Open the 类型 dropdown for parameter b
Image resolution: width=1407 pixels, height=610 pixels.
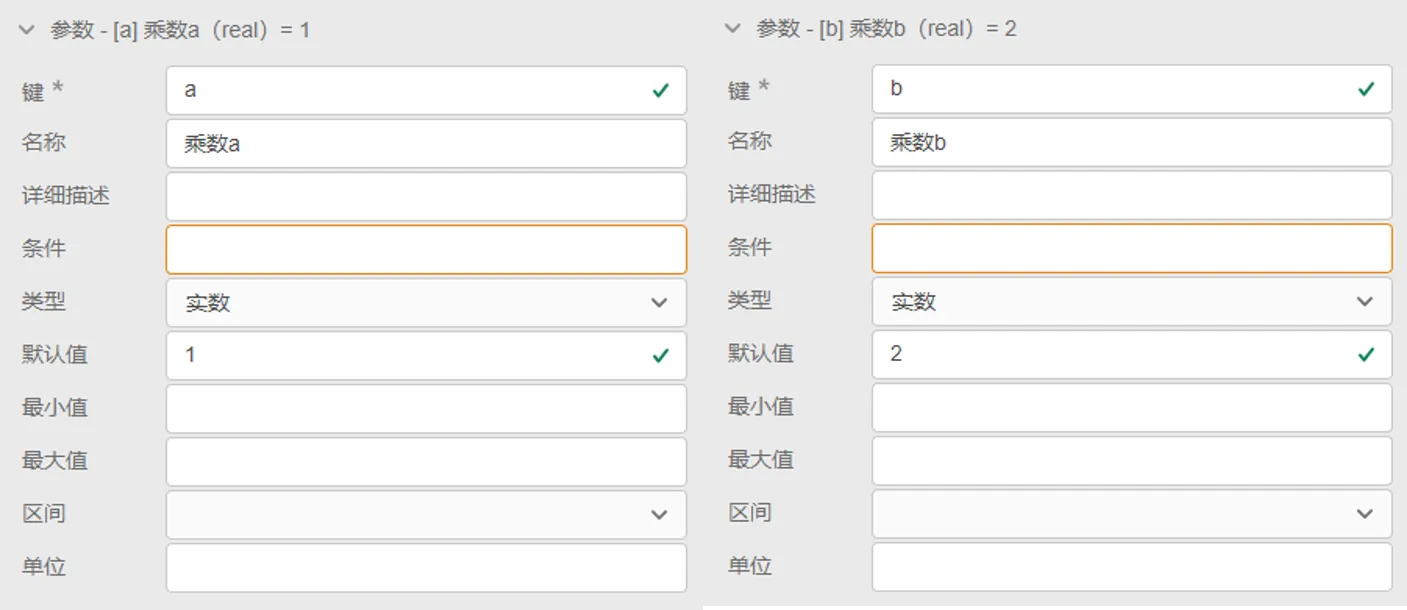1132,301
